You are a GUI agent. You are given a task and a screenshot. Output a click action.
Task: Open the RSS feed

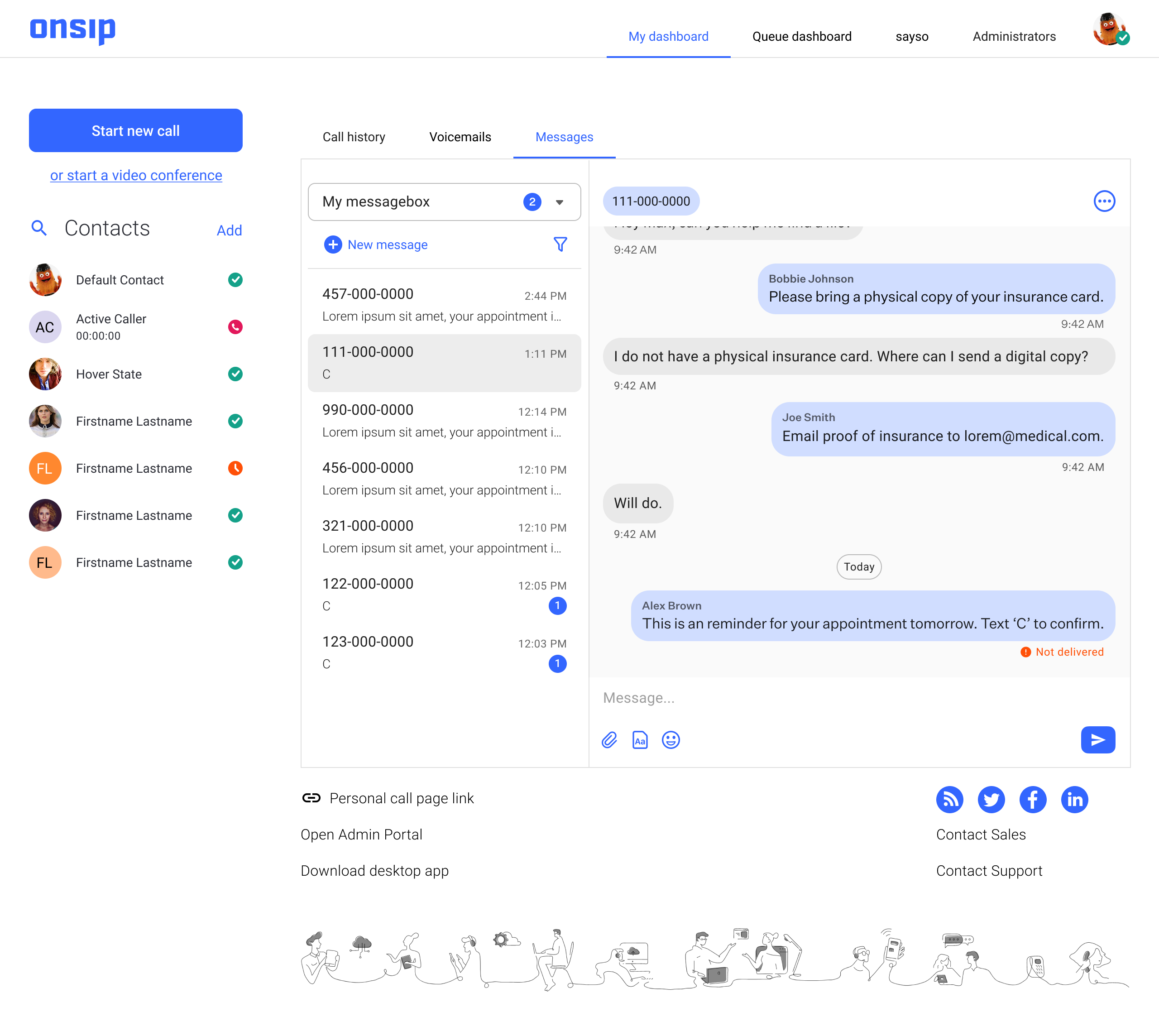(x=949, y=799)
